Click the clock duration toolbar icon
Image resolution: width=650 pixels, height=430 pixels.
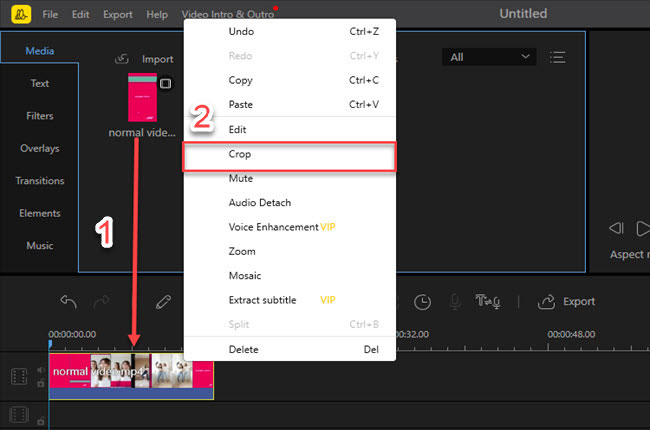pos(422,302)
